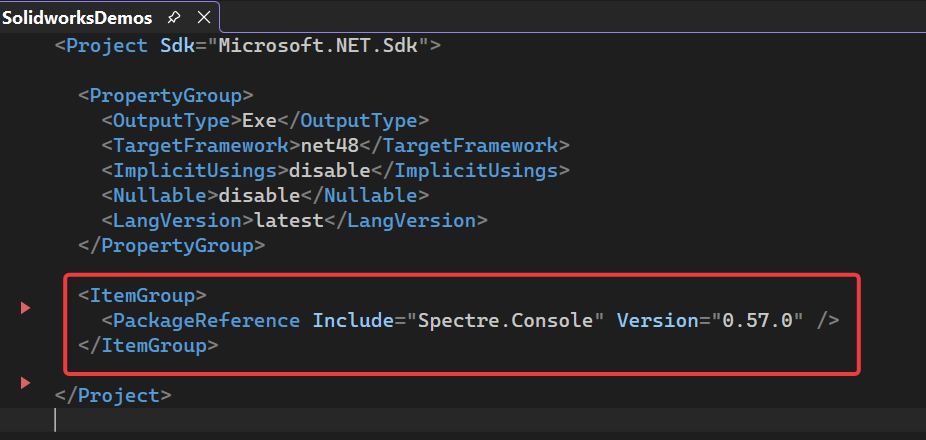The height and width of the screenshot is (440, 926).
Task: Click the "0.57.0" version value
Action: (x=757, y=321)
